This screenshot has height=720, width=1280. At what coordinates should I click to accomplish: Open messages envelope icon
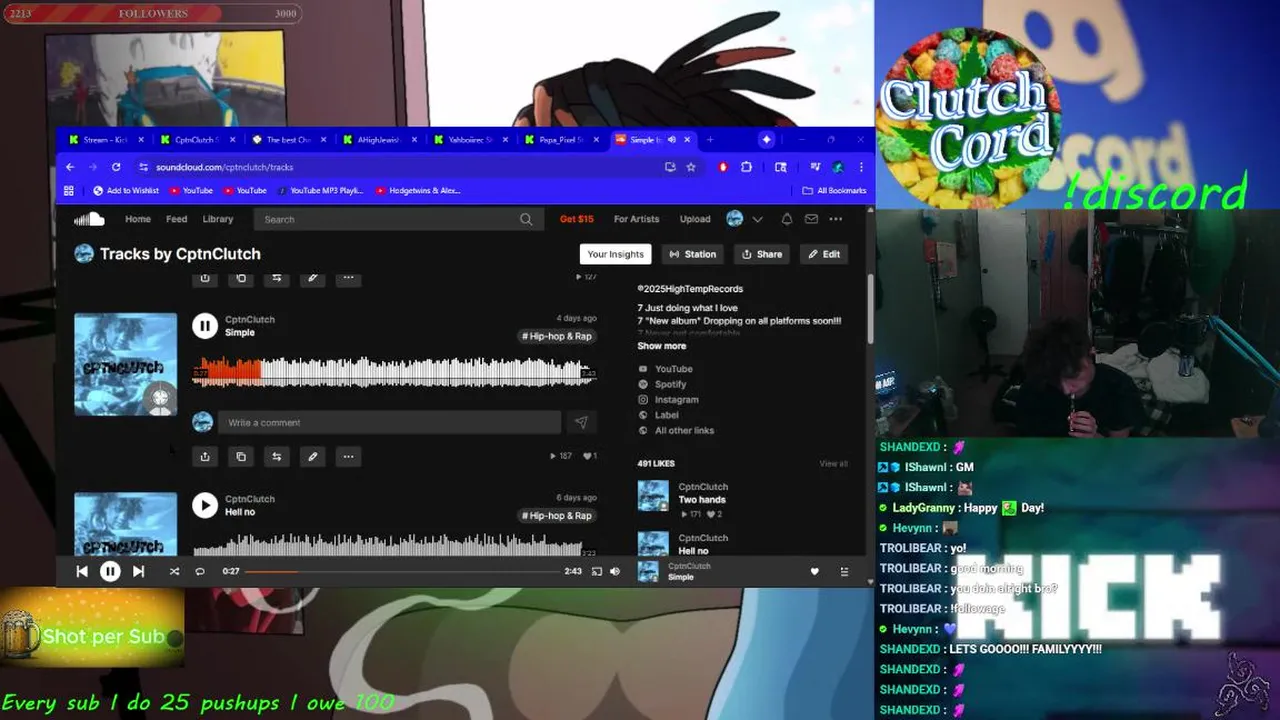[811, 219]
